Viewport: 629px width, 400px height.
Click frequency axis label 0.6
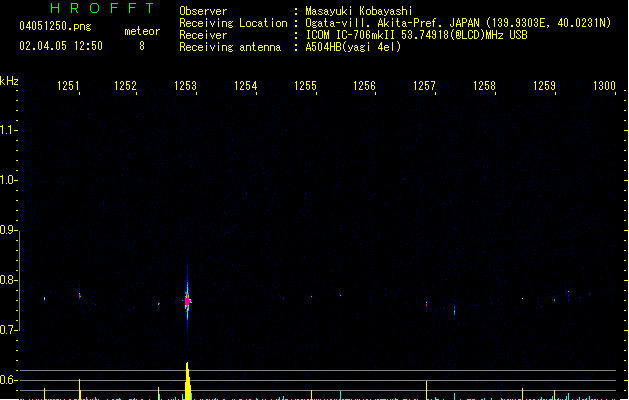[7, 380]
